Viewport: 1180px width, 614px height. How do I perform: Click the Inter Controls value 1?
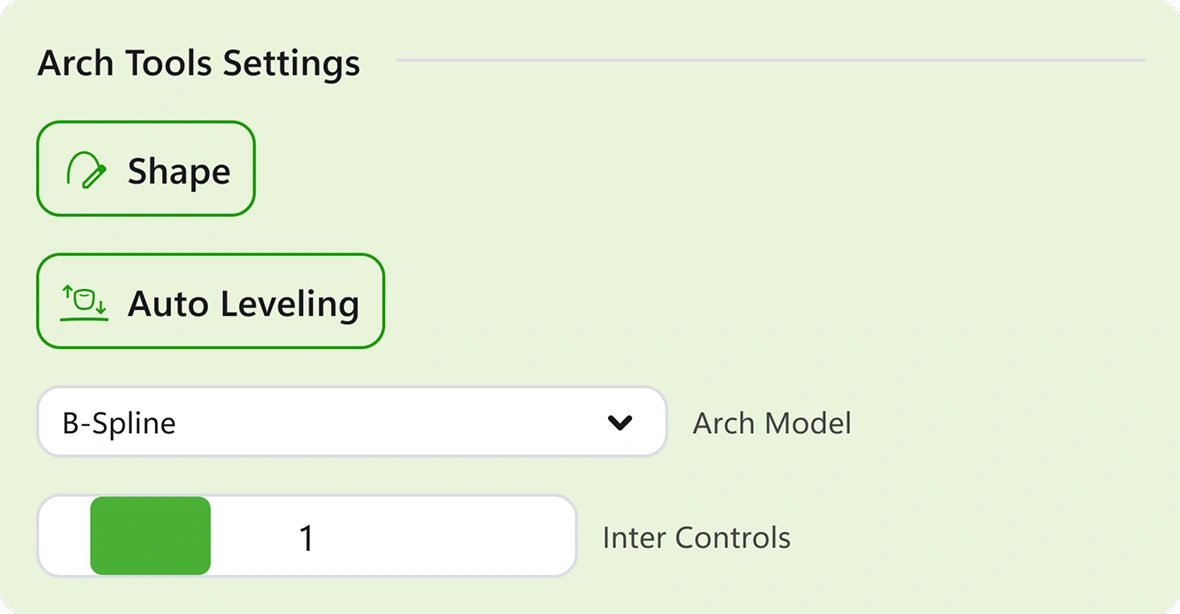(x=306, y=538)
